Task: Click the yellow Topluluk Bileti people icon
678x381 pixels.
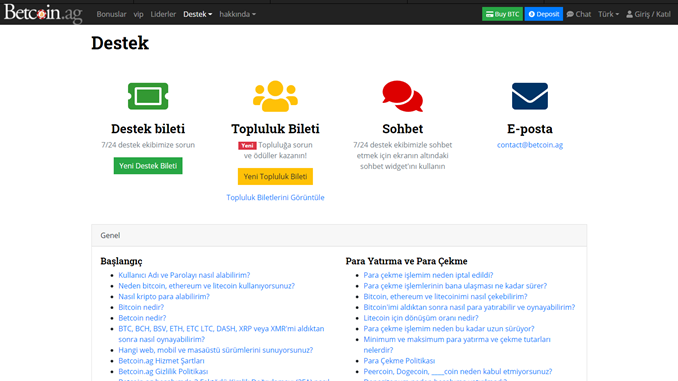Action: 275,96
